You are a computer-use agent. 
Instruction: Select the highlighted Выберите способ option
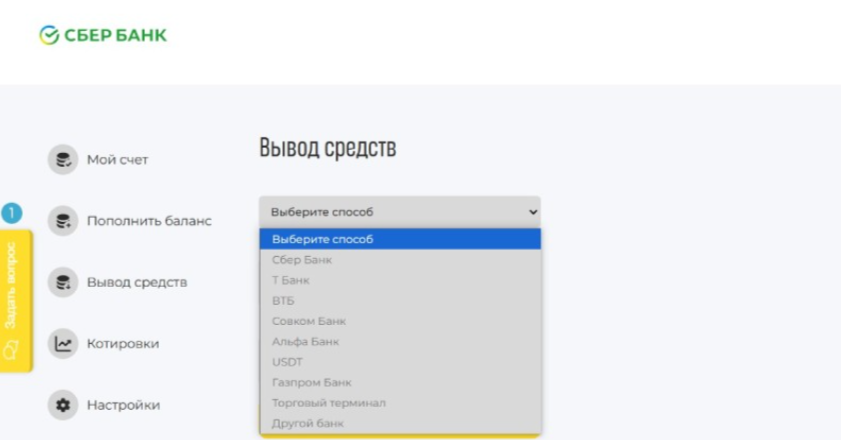(x=400, y=239)
